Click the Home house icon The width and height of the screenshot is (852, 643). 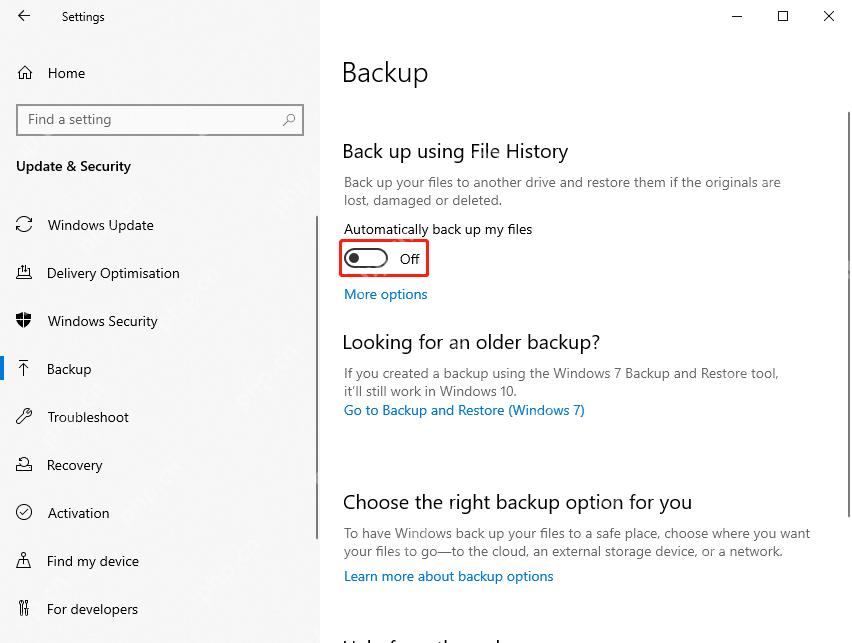25,73
